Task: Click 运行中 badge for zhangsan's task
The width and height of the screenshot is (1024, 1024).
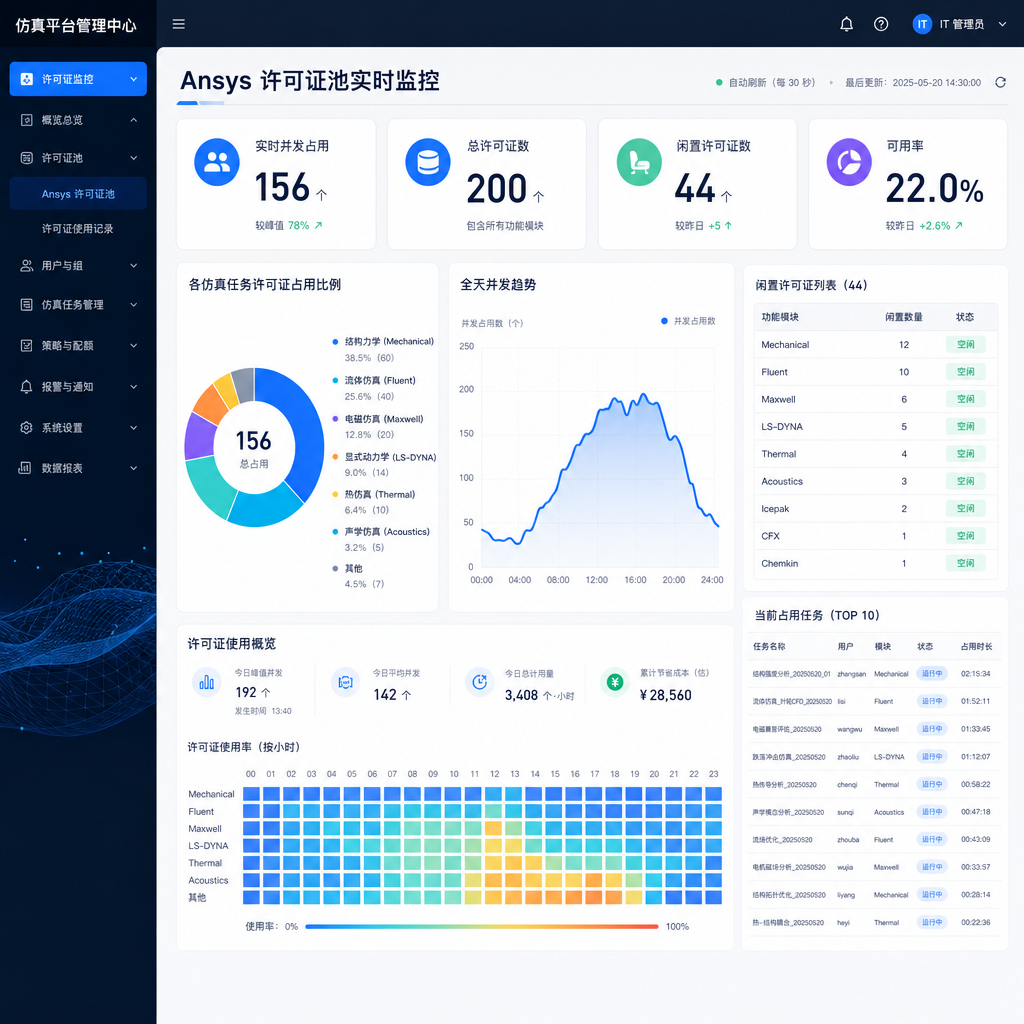Action: tap(932, 673)
